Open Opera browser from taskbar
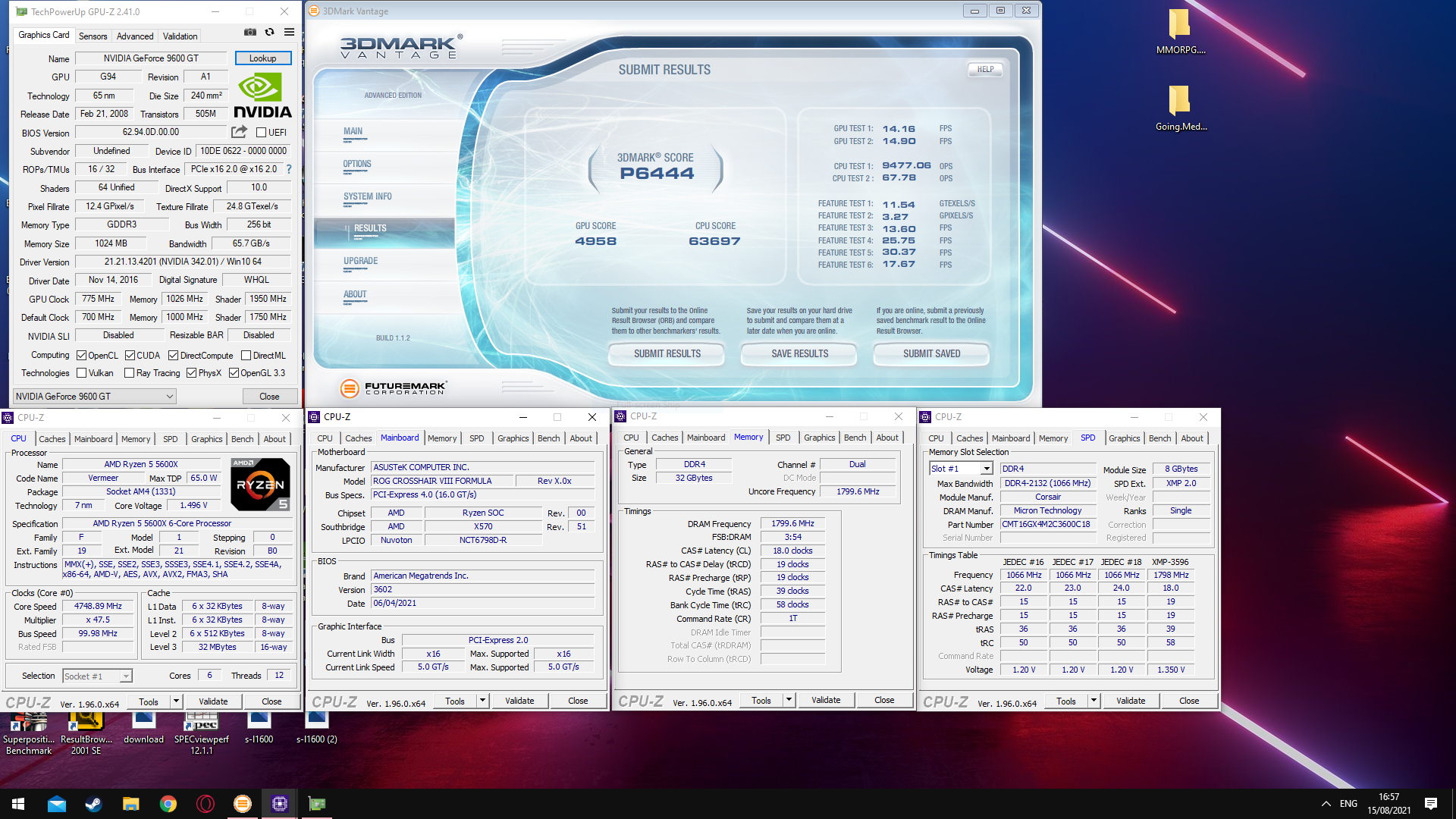1456x819 pixels. [x=205, y=804]
